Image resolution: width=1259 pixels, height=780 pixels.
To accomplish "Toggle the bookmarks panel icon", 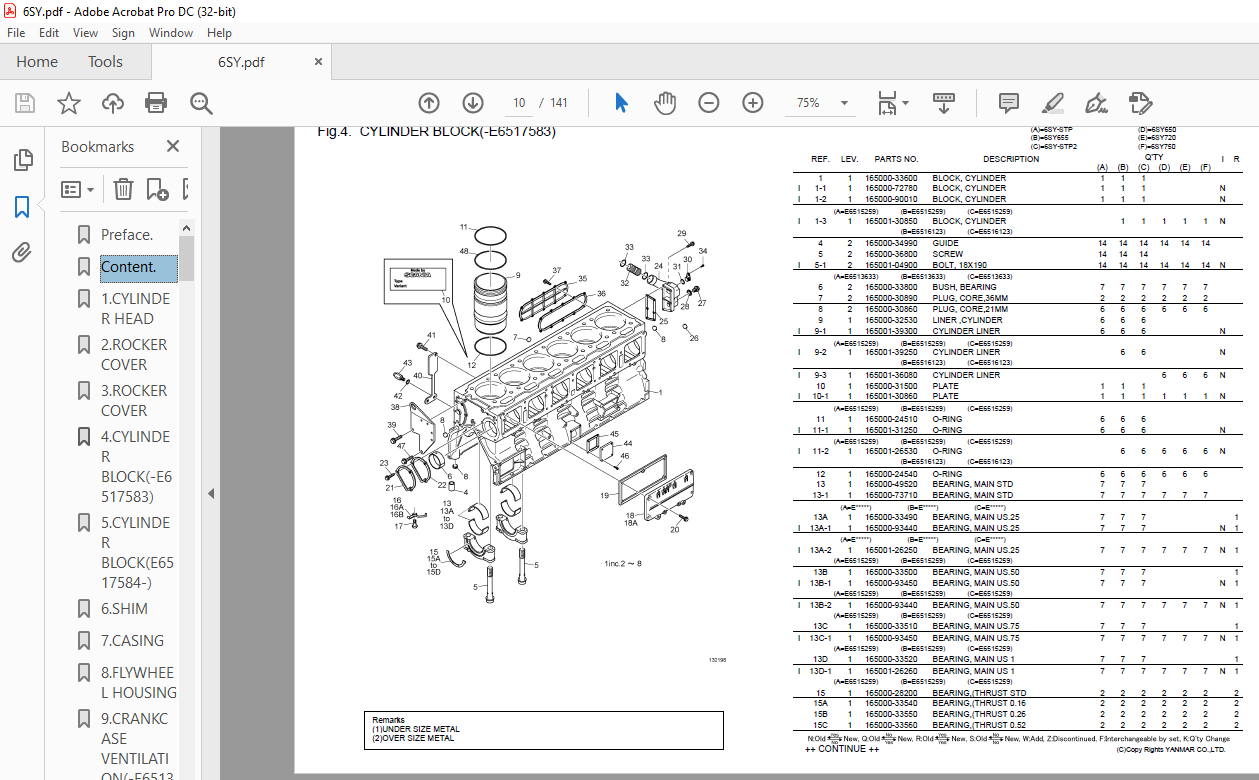I will pyautogui.click(x=22, y=207).
